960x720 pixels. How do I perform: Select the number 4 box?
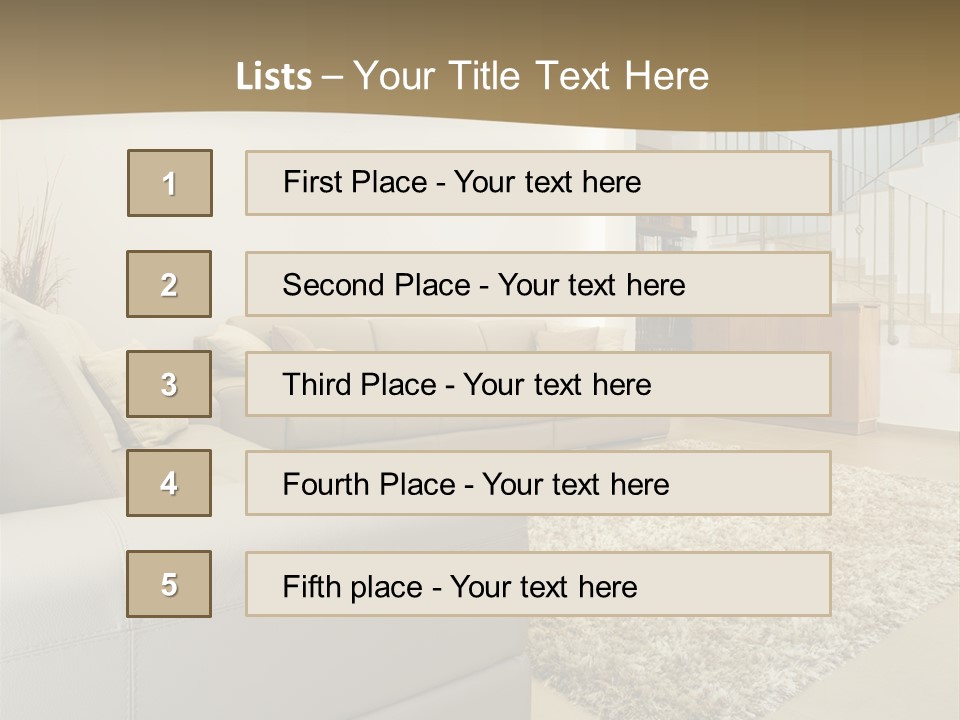(169, 483)
